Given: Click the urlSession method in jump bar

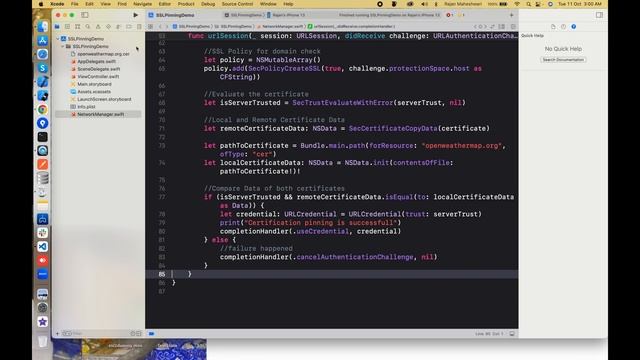Looking at the screenshot, I should click(351, 27).
